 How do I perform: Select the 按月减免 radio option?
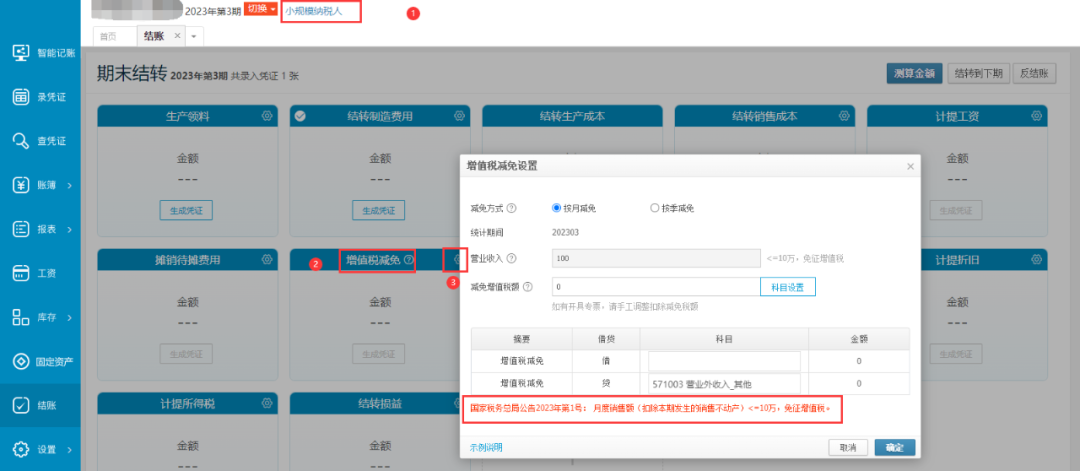(557, 208)
